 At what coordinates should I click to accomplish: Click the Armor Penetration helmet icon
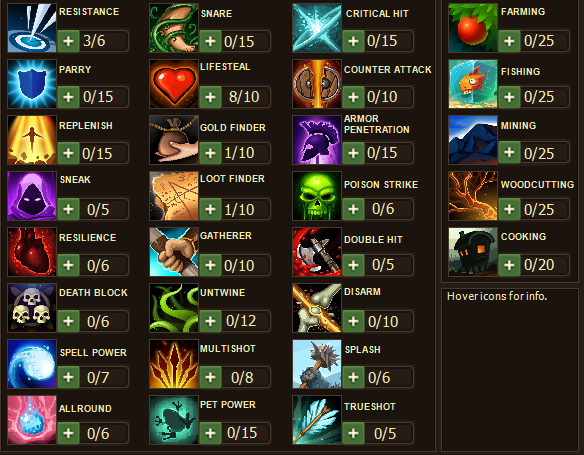[x=317, y=140]
